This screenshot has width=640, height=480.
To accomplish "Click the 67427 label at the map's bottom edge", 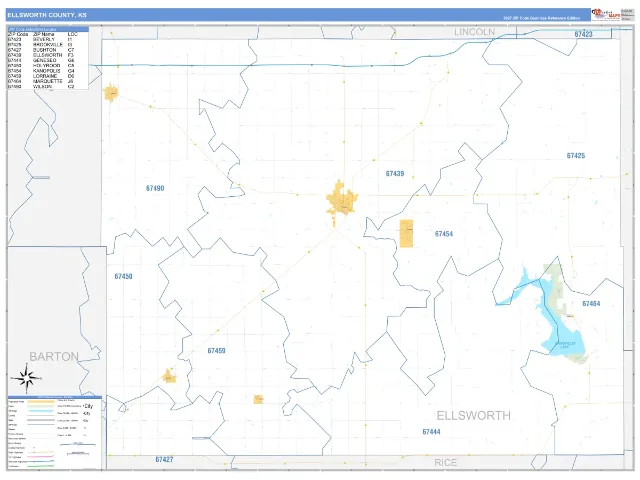I will 164,459.
